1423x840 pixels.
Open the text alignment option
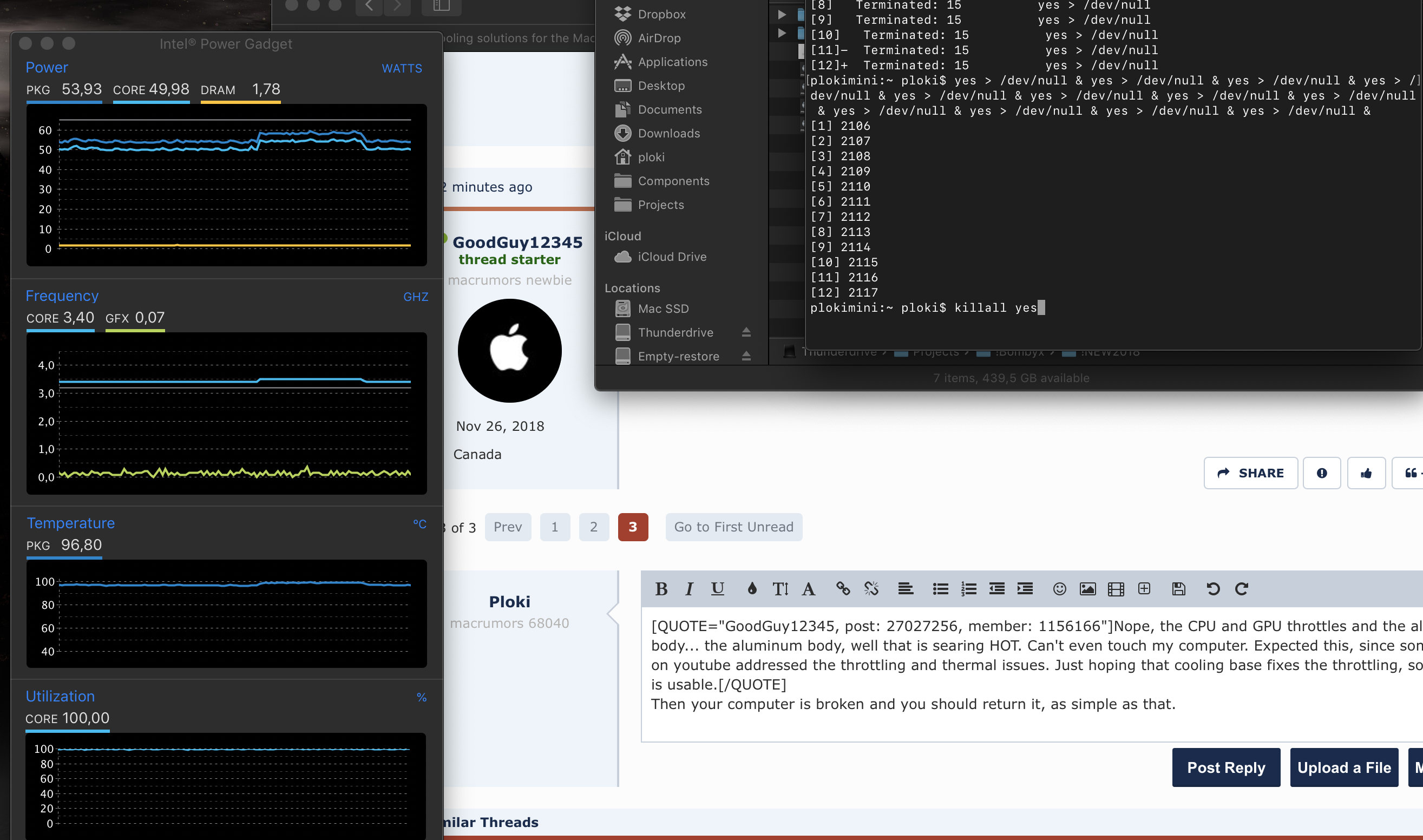905,589
